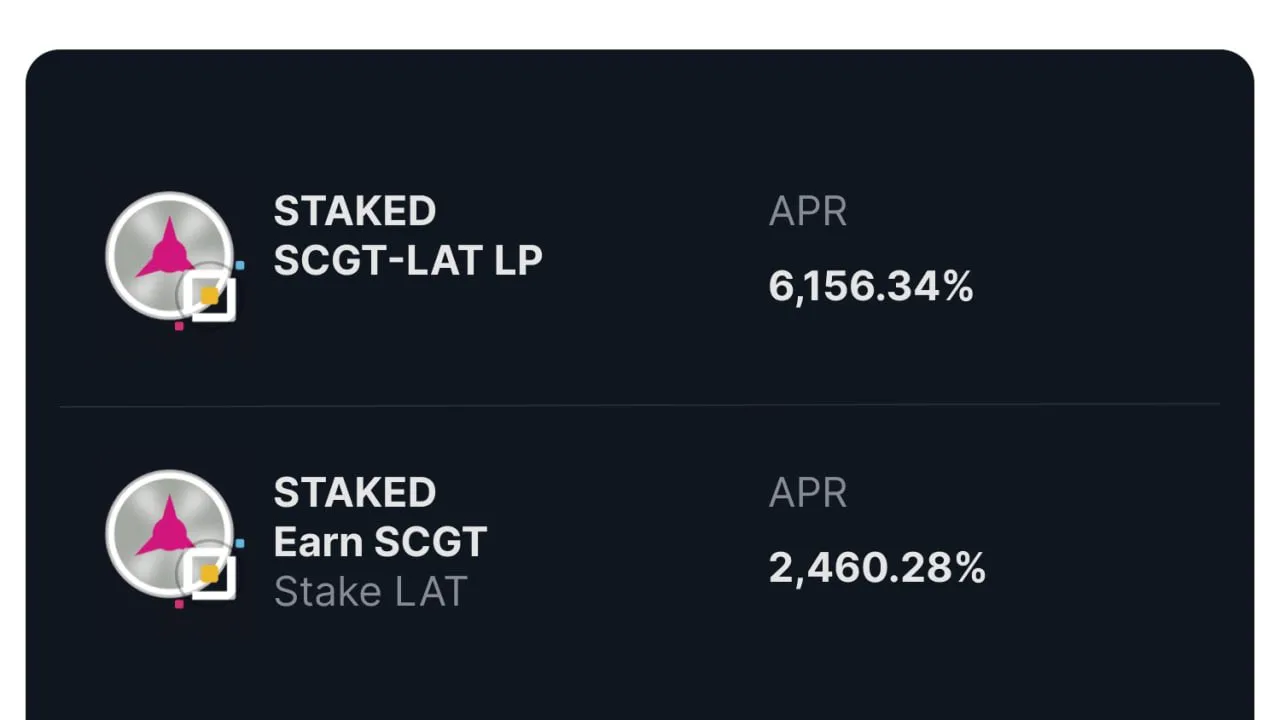Select the 2,460.28% APR value
Viewport: 1280px width, 720px height.
tap(877, 568)
